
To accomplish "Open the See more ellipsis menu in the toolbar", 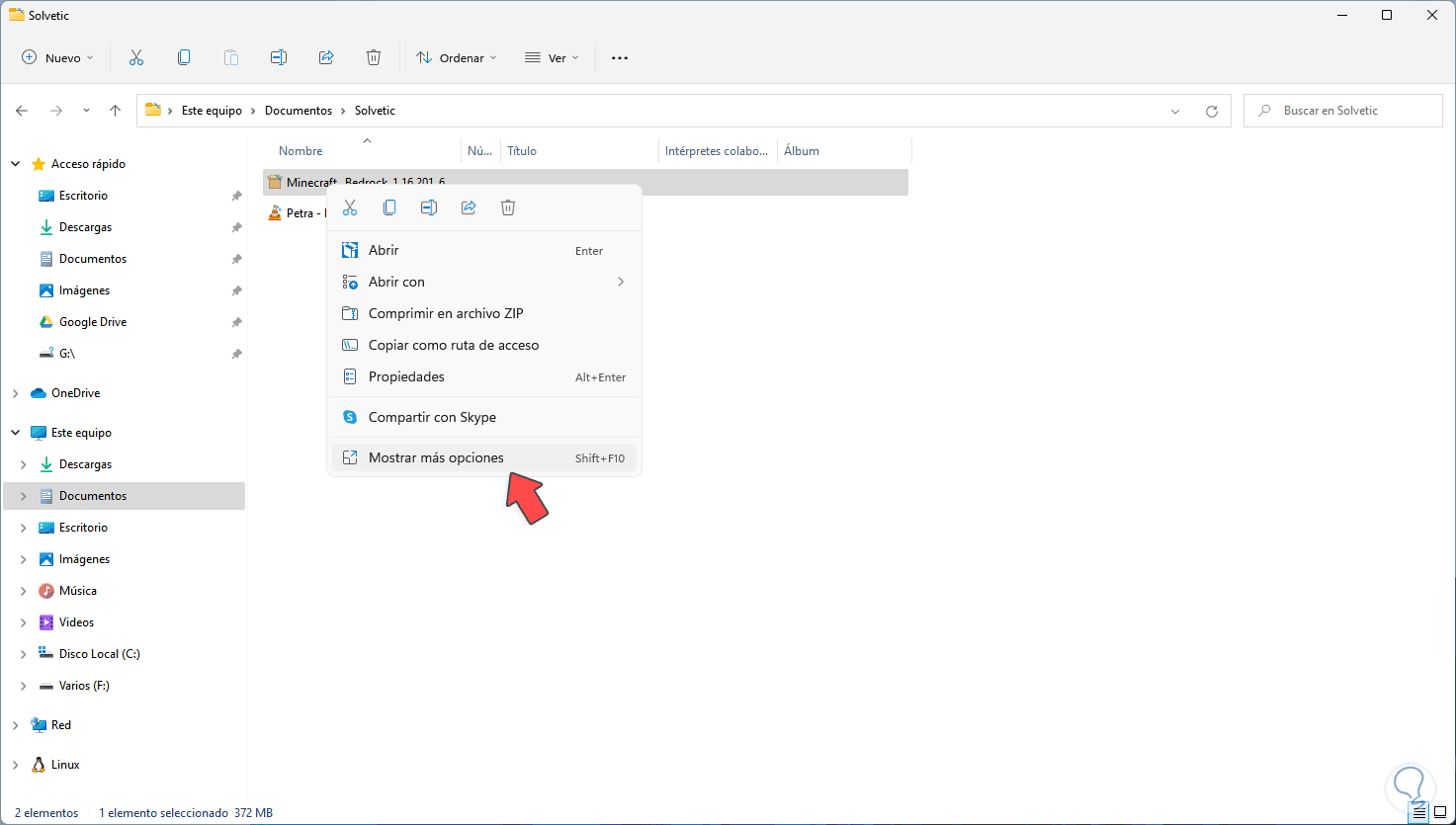I will point(620,57).
